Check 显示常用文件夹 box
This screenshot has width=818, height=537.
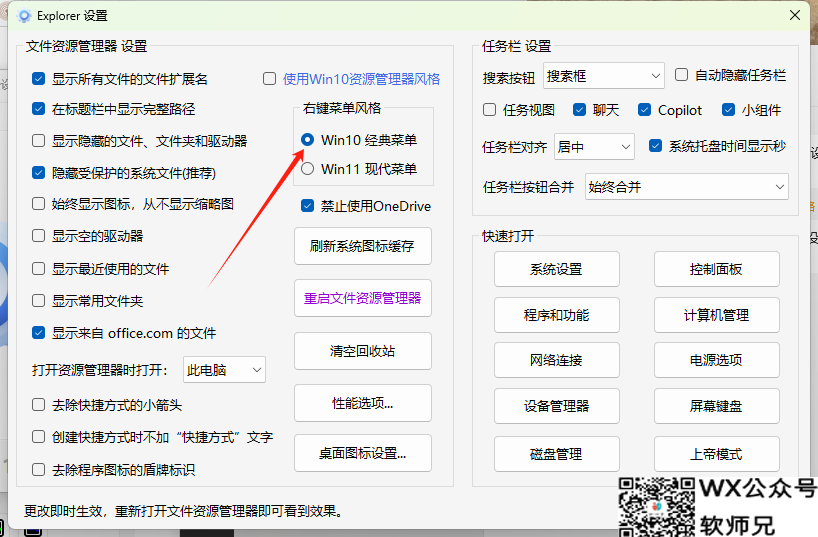click(x=39, y=301)
